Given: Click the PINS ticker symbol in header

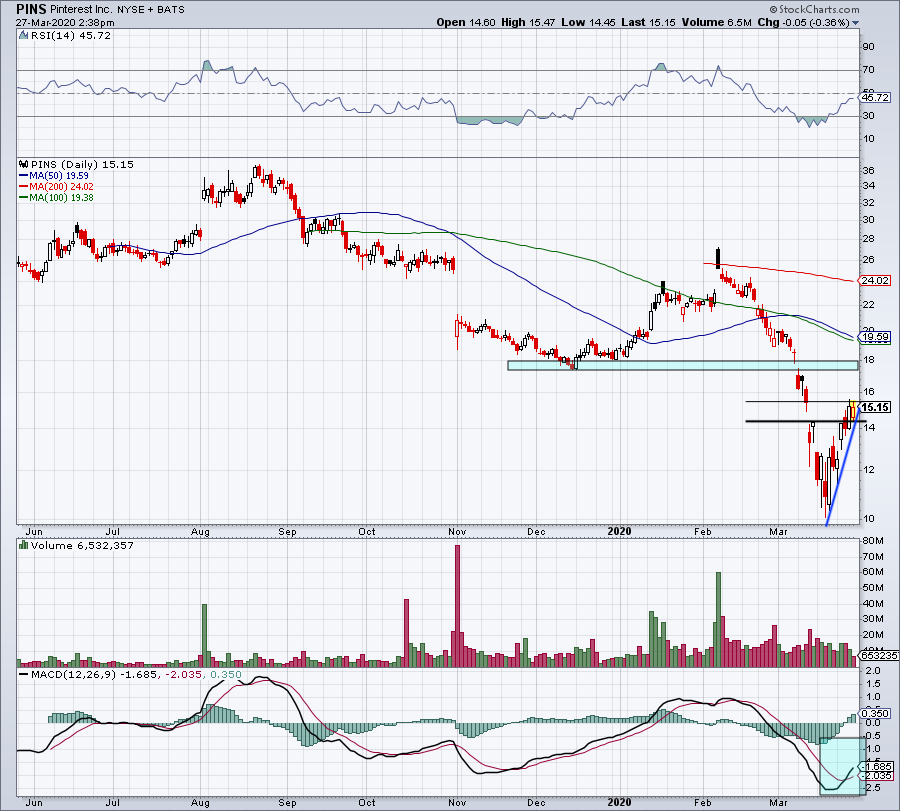Looking at the screenshot, I should [x=31, y=9].
